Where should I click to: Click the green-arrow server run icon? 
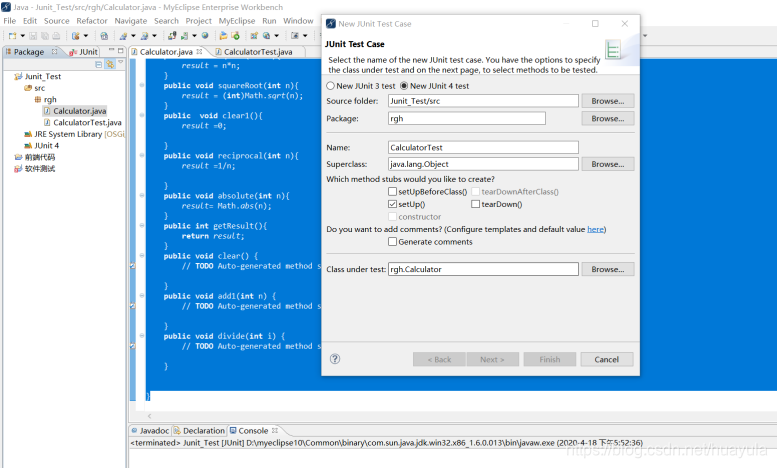184,36
